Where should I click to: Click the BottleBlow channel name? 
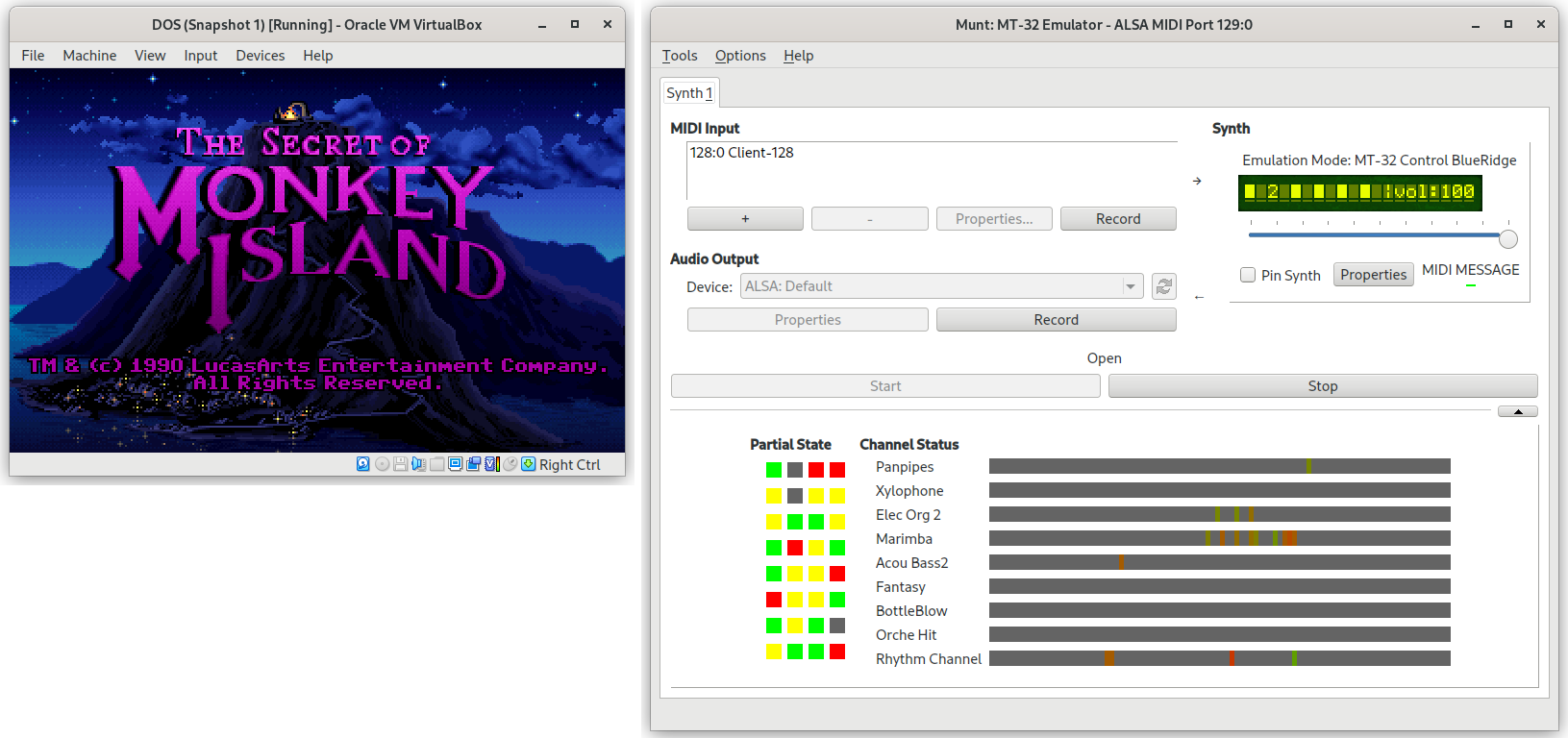pyautogui.click(x=911, y=611)
